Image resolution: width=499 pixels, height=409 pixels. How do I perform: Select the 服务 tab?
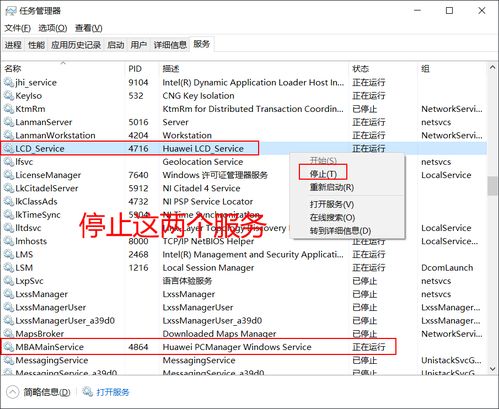(202, 44)
